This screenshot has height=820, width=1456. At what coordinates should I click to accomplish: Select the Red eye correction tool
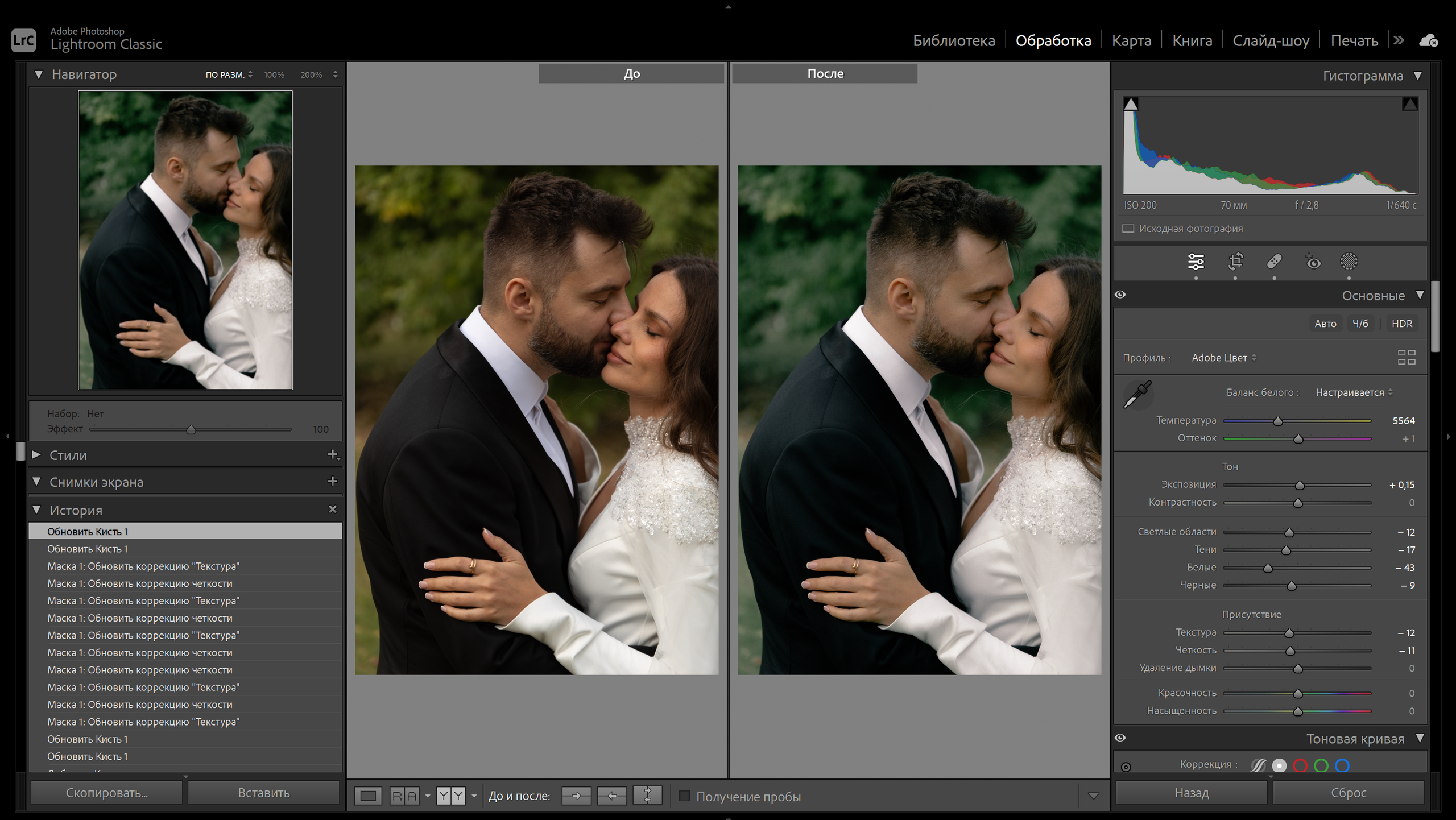click(x=1313, y=262)
